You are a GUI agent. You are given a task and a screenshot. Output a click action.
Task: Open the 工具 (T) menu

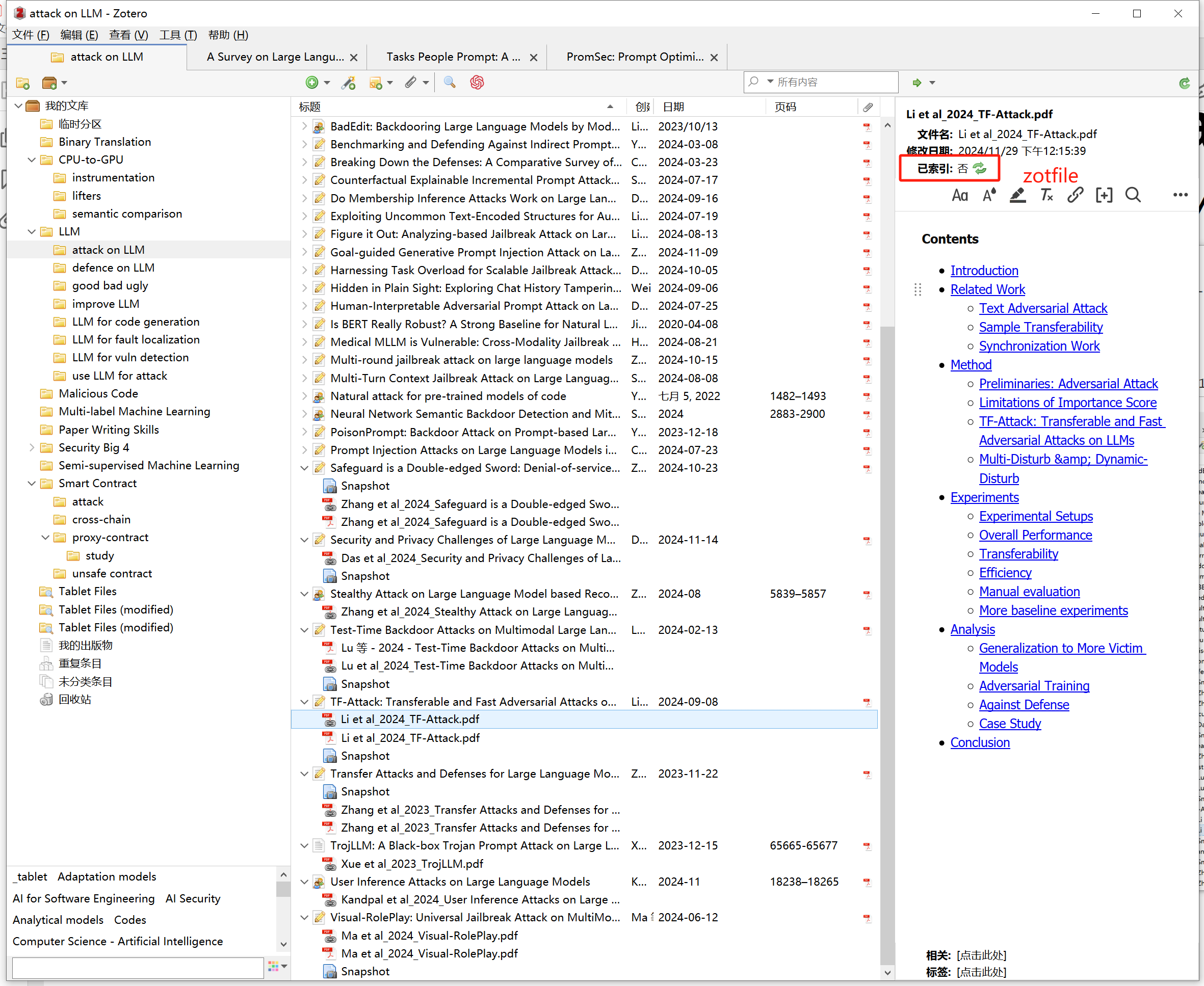pos(178,35)
